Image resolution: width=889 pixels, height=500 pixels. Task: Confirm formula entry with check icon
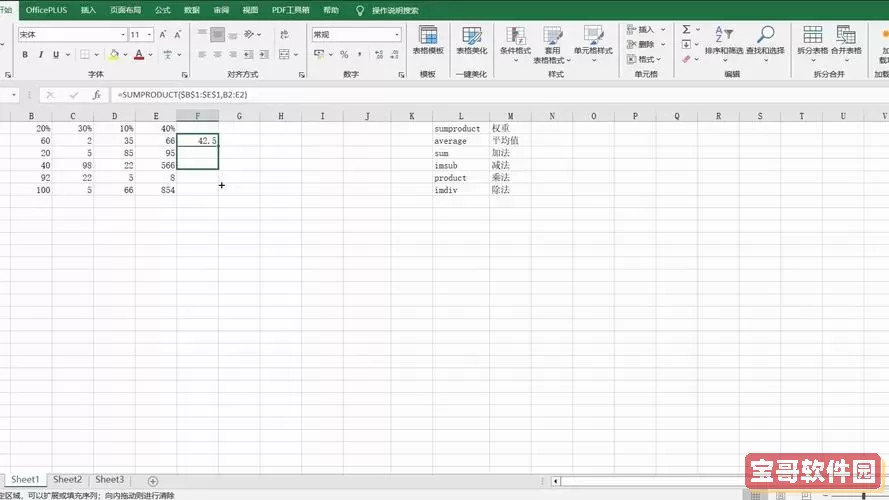[x=74, y=95]
